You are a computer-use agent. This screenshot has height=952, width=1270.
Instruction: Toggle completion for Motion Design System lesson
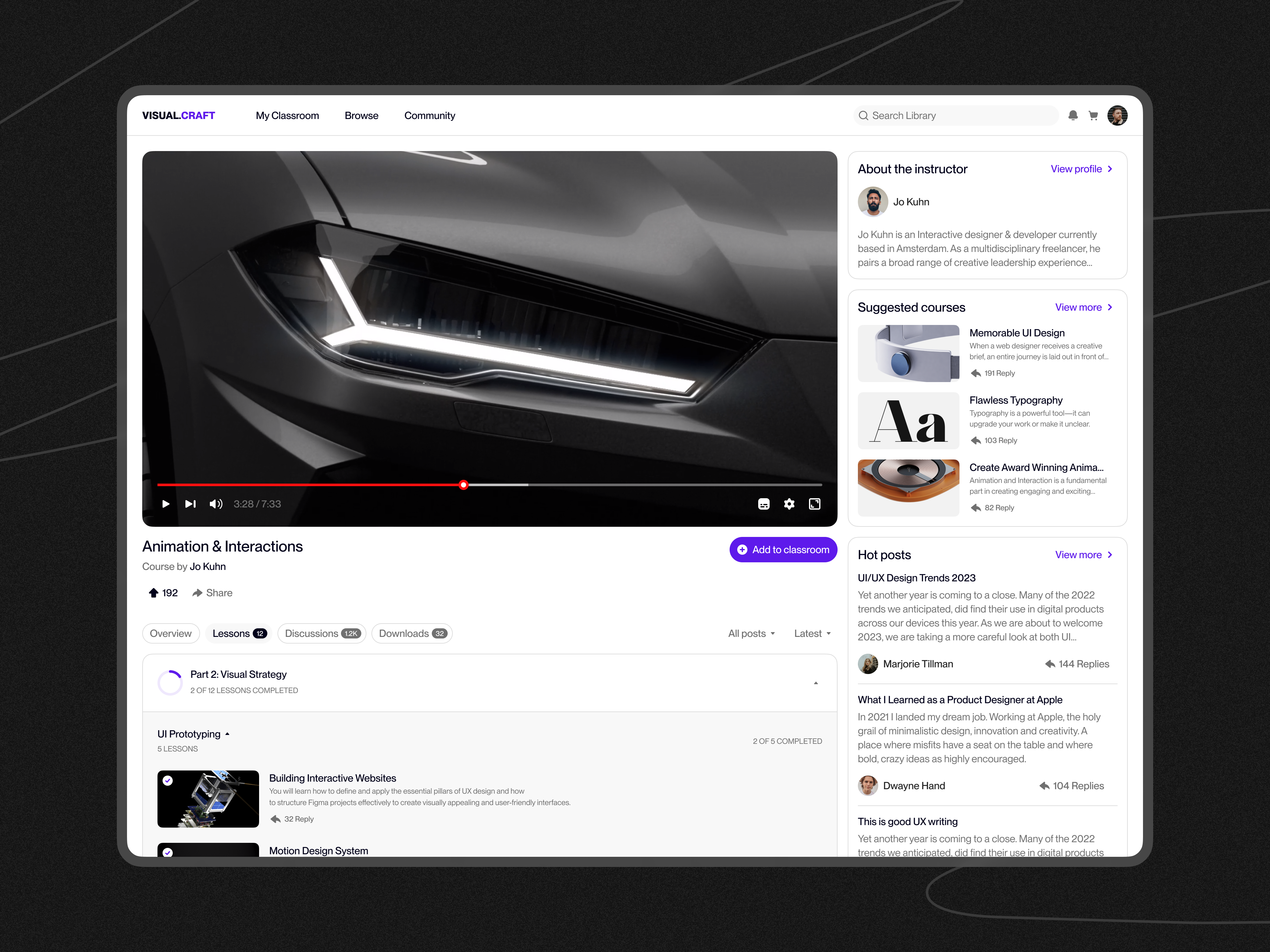168,853
